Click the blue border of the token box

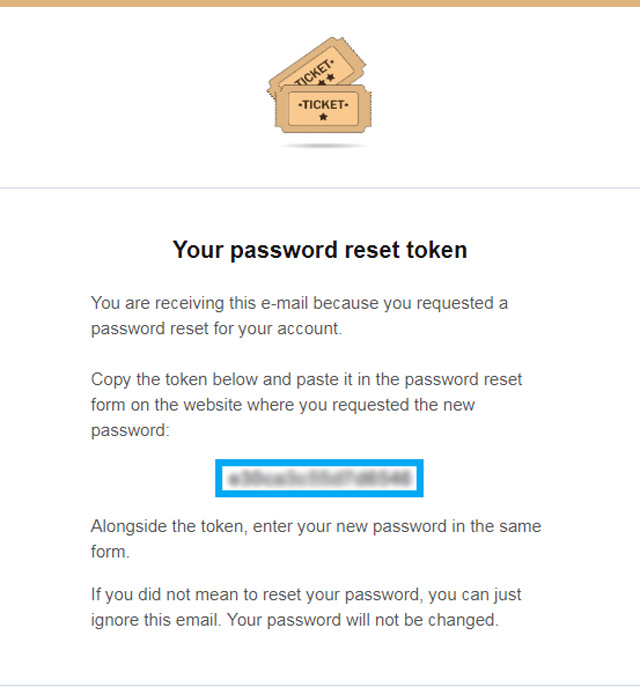(x=319, y=462)
